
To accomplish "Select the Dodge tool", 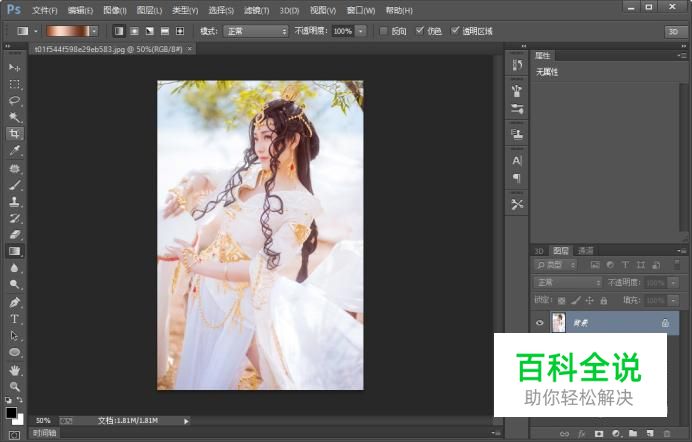I will (15, 285).
